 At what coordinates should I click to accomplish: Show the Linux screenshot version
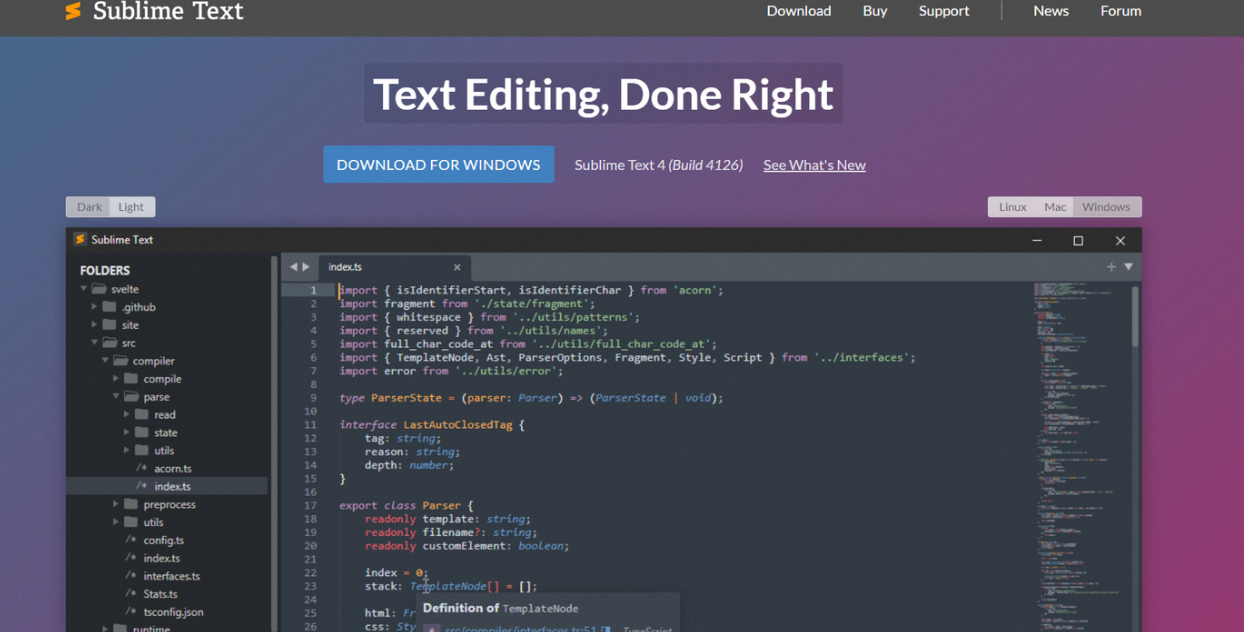click(1012, 207)
